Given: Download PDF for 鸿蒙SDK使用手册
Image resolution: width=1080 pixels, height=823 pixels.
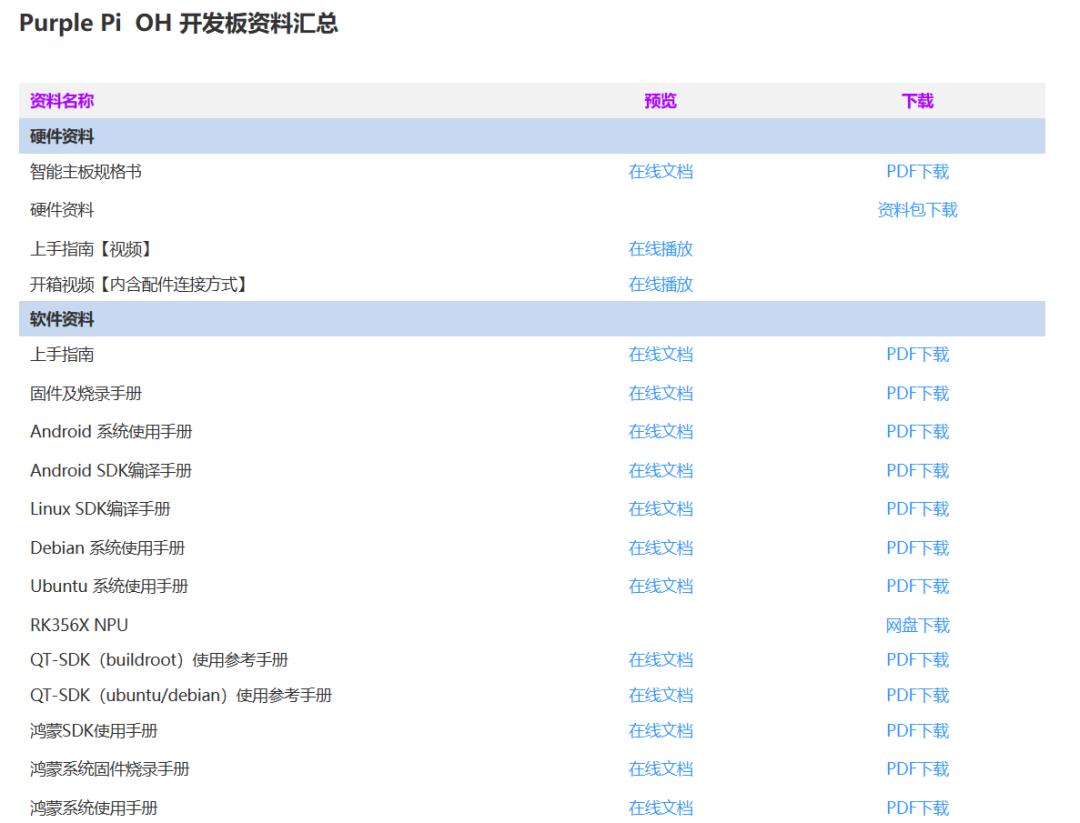Looking at the screenshot, I should (x=917, y=731).
